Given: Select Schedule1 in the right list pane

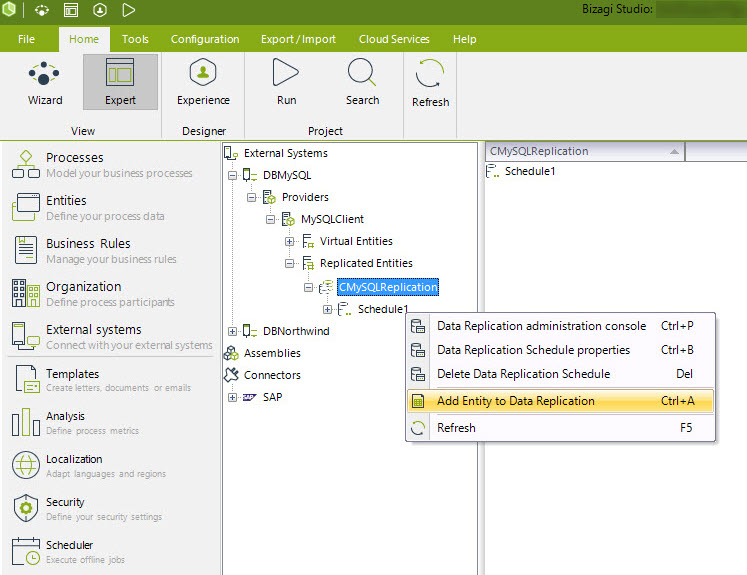Looking at the screenshot, I should click(530, 171).
